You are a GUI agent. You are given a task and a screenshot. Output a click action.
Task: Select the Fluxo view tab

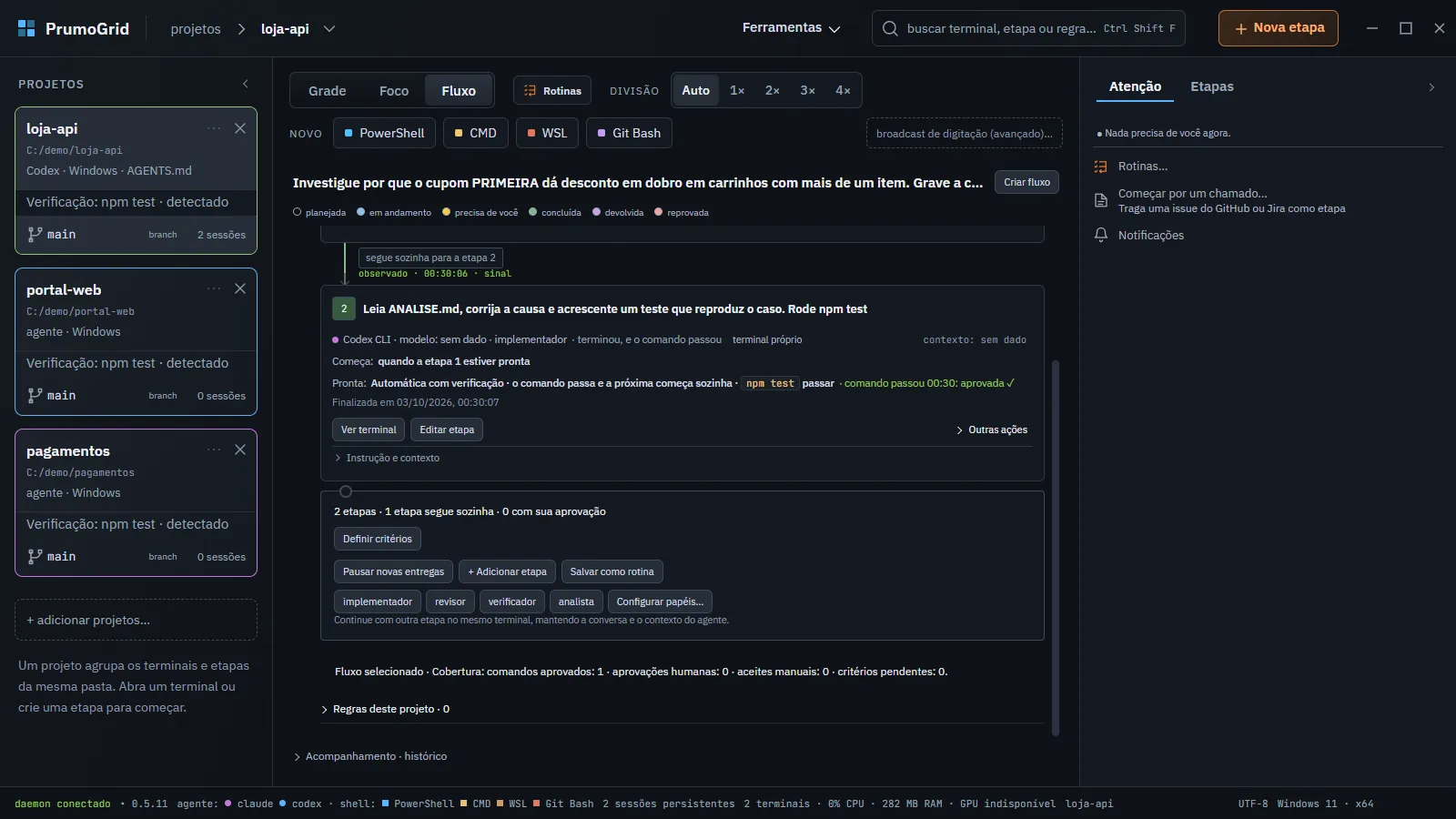[x=459, y=91]
